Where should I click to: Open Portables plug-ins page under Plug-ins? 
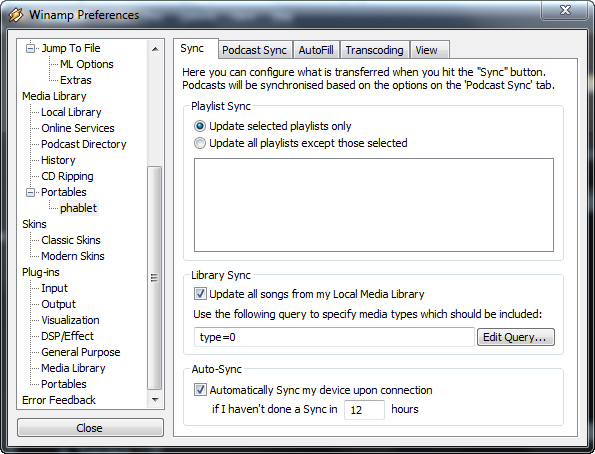(64, 384)
